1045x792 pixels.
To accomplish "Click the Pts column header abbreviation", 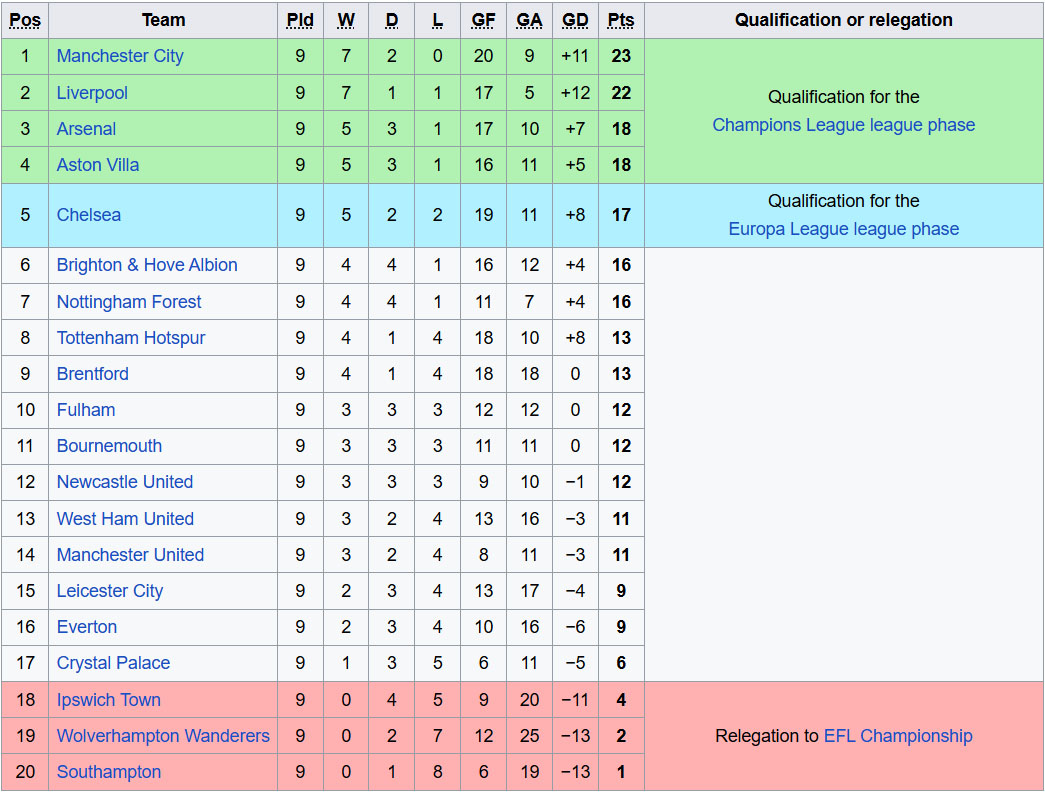I will 621,20.
